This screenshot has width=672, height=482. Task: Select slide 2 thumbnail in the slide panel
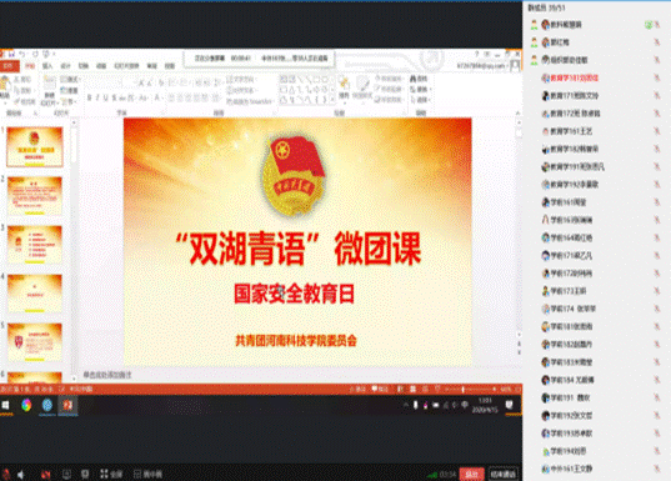(35, 196)
